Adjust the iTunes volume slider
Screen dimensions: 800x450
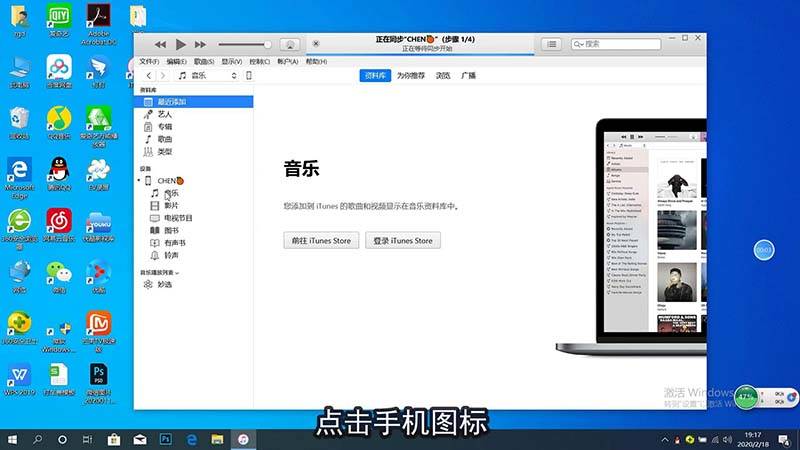244,44
